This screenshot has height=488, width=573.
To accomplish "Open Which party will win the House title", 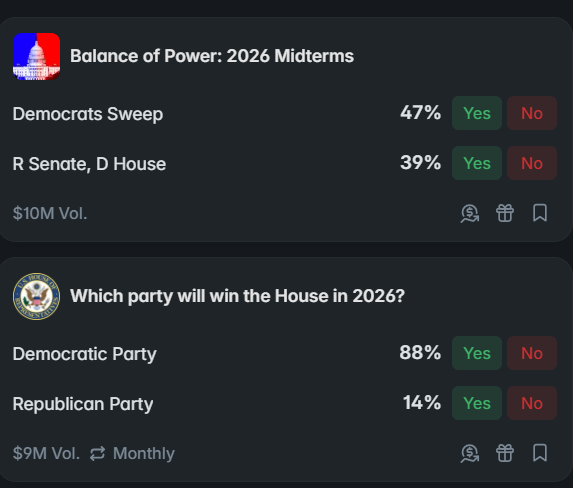I will point(238,296).
